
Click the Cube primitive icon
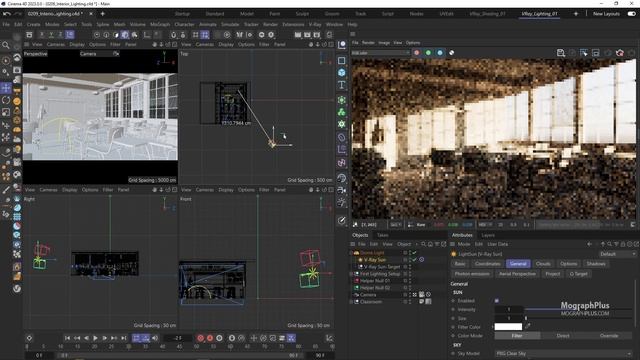pos(342,72)
